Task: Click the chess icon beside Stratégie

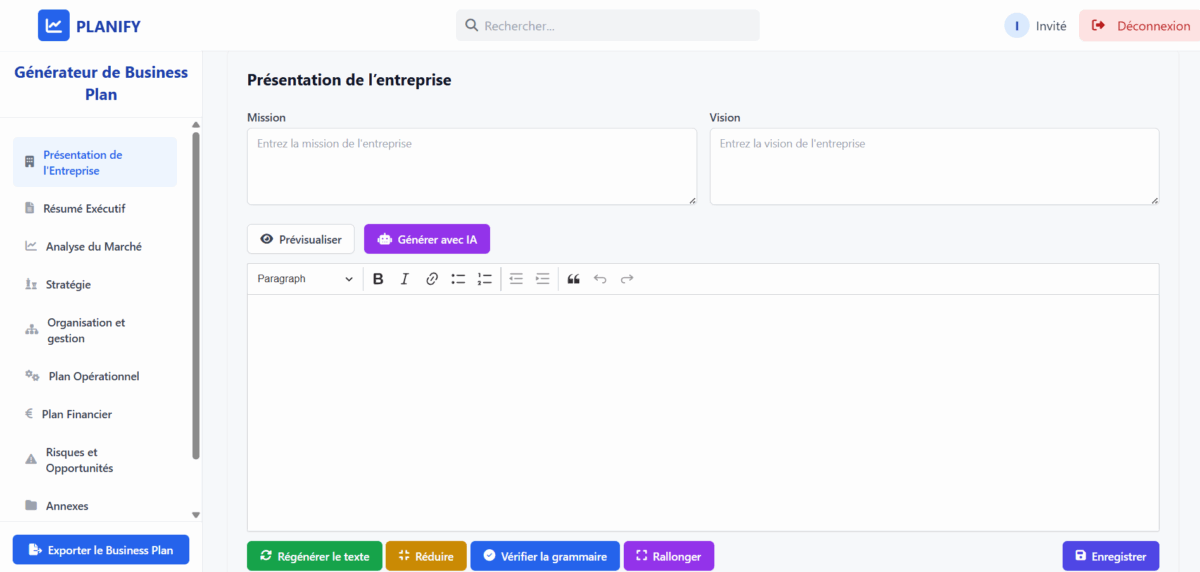Action: [x=30, y=285]
